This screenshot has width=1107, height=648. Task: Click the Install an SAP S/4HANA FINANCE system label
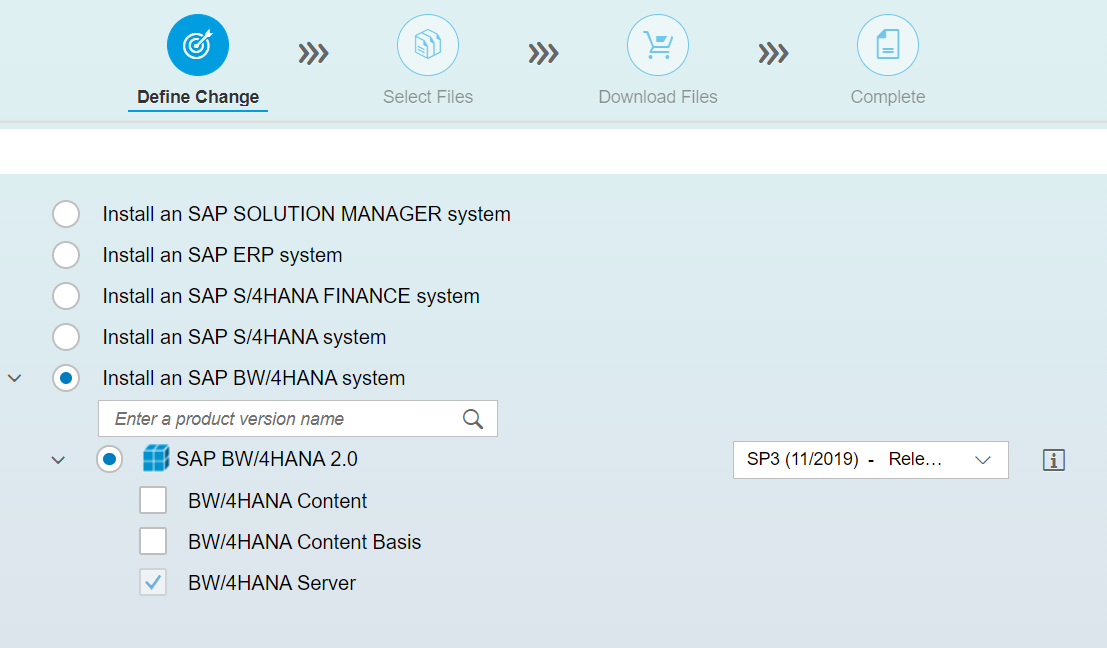tap(291, 296)
